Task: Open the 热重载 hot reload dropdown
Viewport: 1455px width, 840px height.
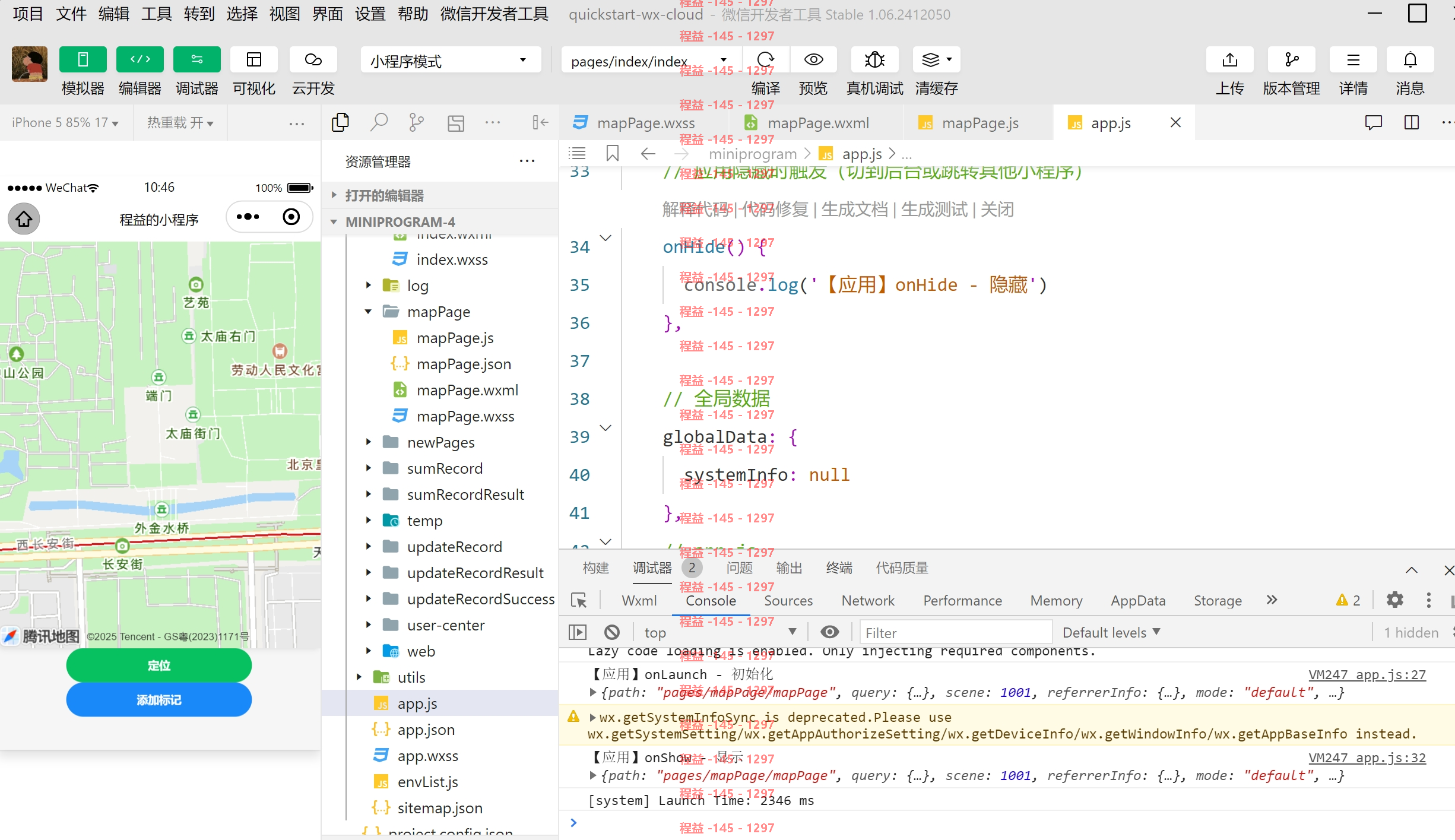Action: [x=180, y=123]
